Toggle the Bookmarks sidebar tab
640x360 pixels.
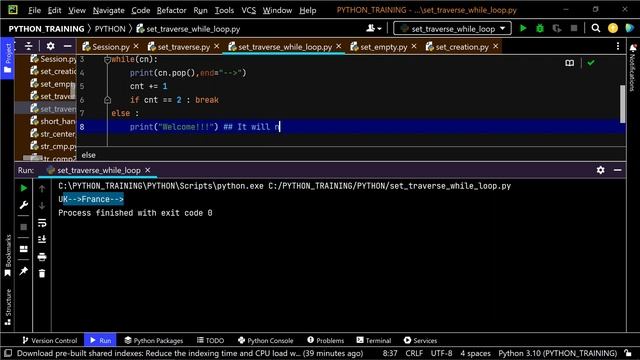click(7, 256)
